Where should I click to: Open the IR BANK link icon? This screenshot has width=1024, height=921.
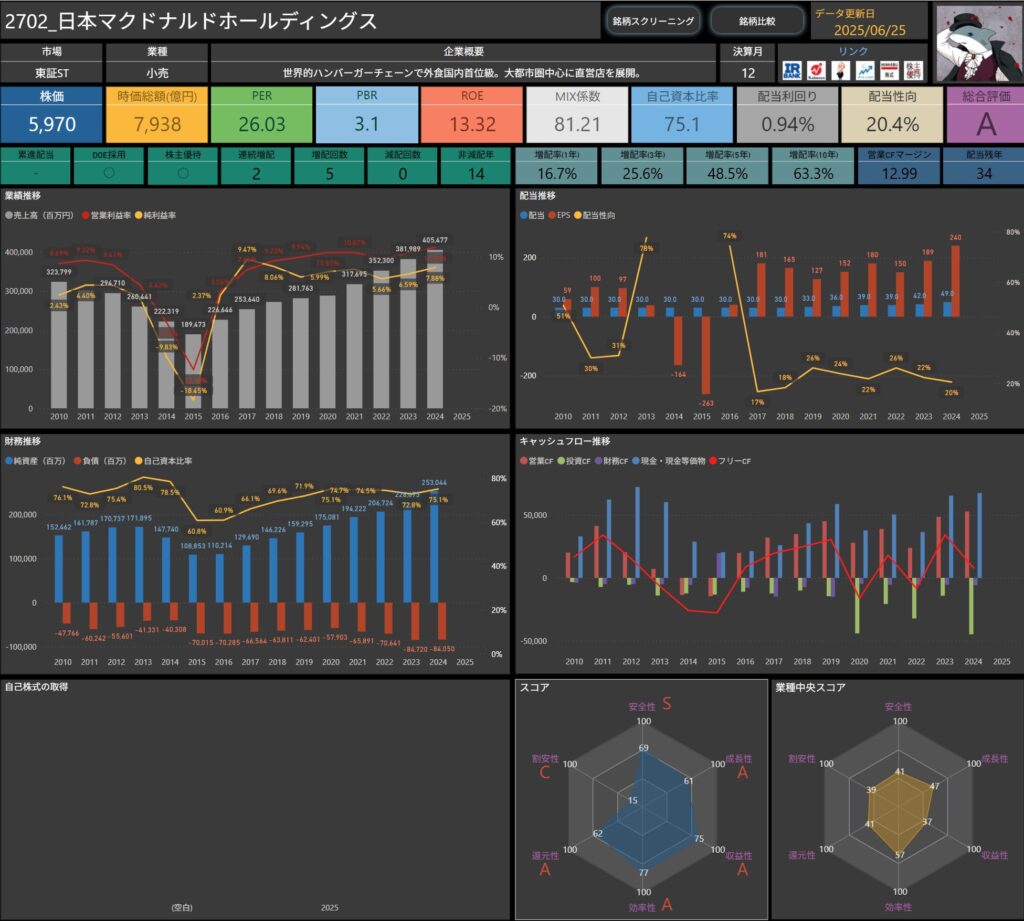pyautogui.click(x=792, y=71)
